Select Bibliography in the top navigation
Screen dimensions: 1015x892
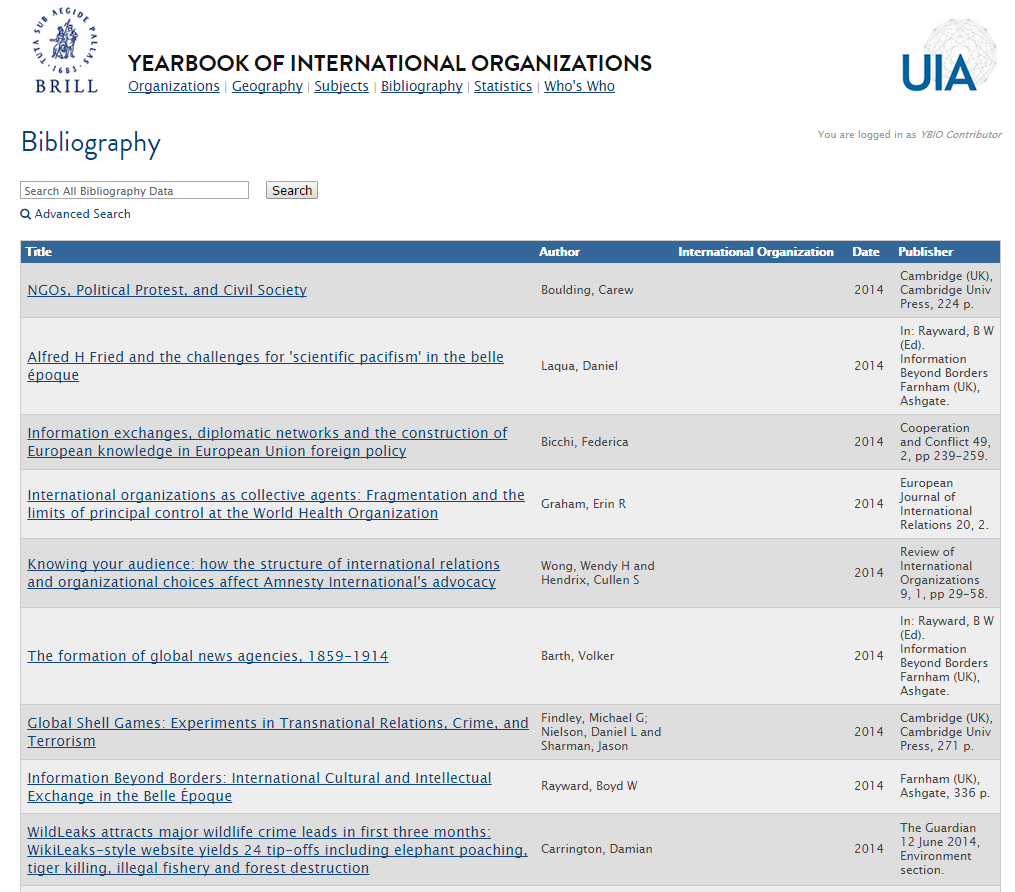click(x=421, y=86)
